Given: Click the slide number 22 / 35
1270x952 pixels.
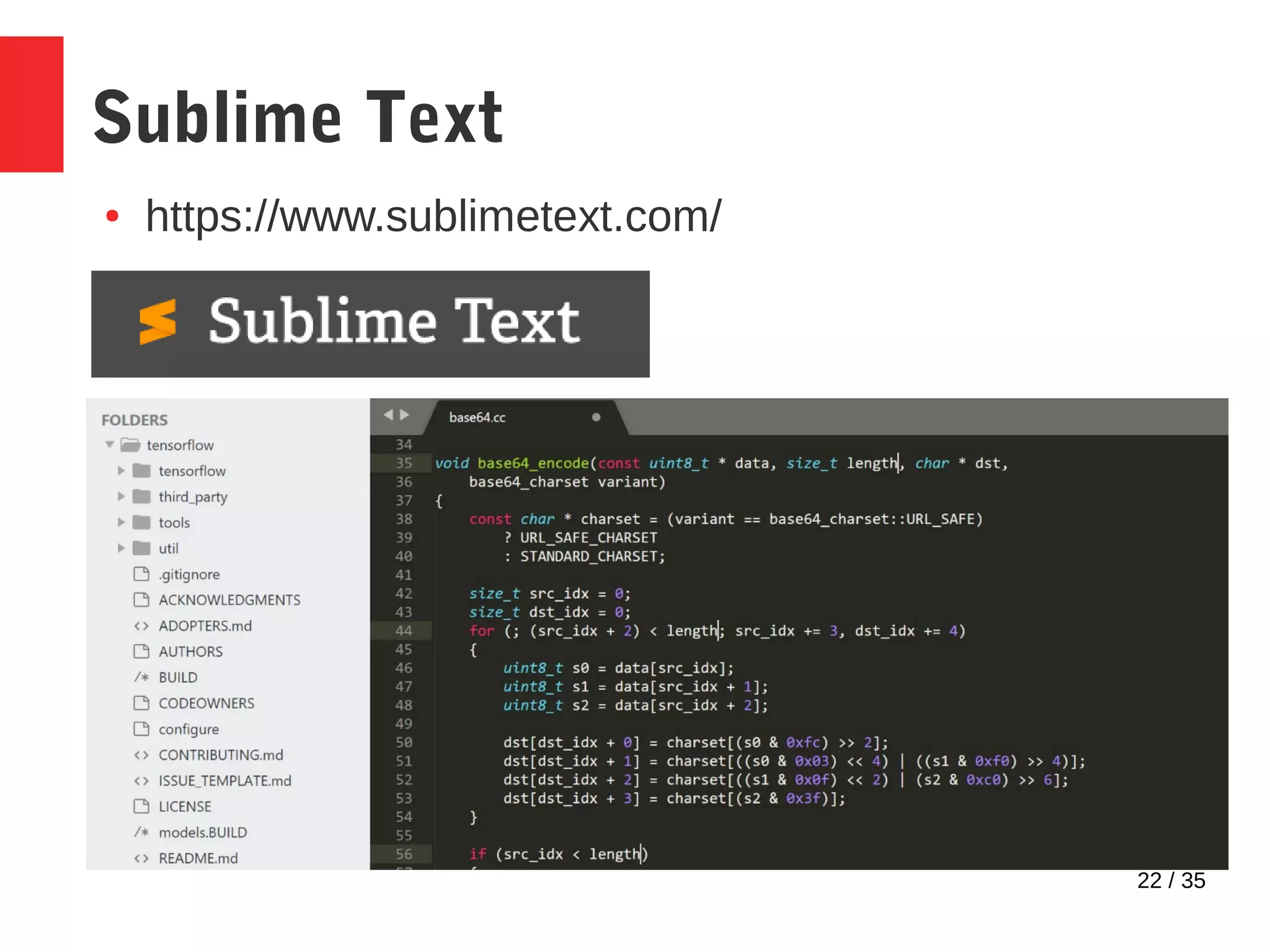Looking at the screenshot, I should [1171, 880].
